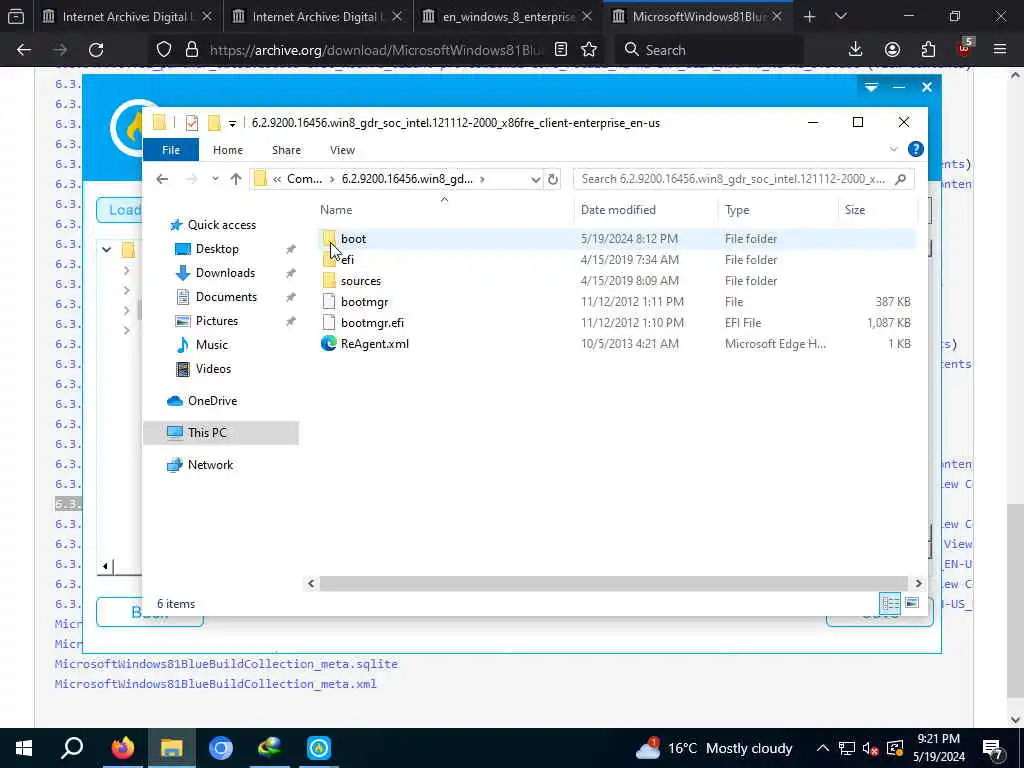This screenshot has height=768, width=1024.
Task: Select Desktop in Quick access
Action: 217,249
